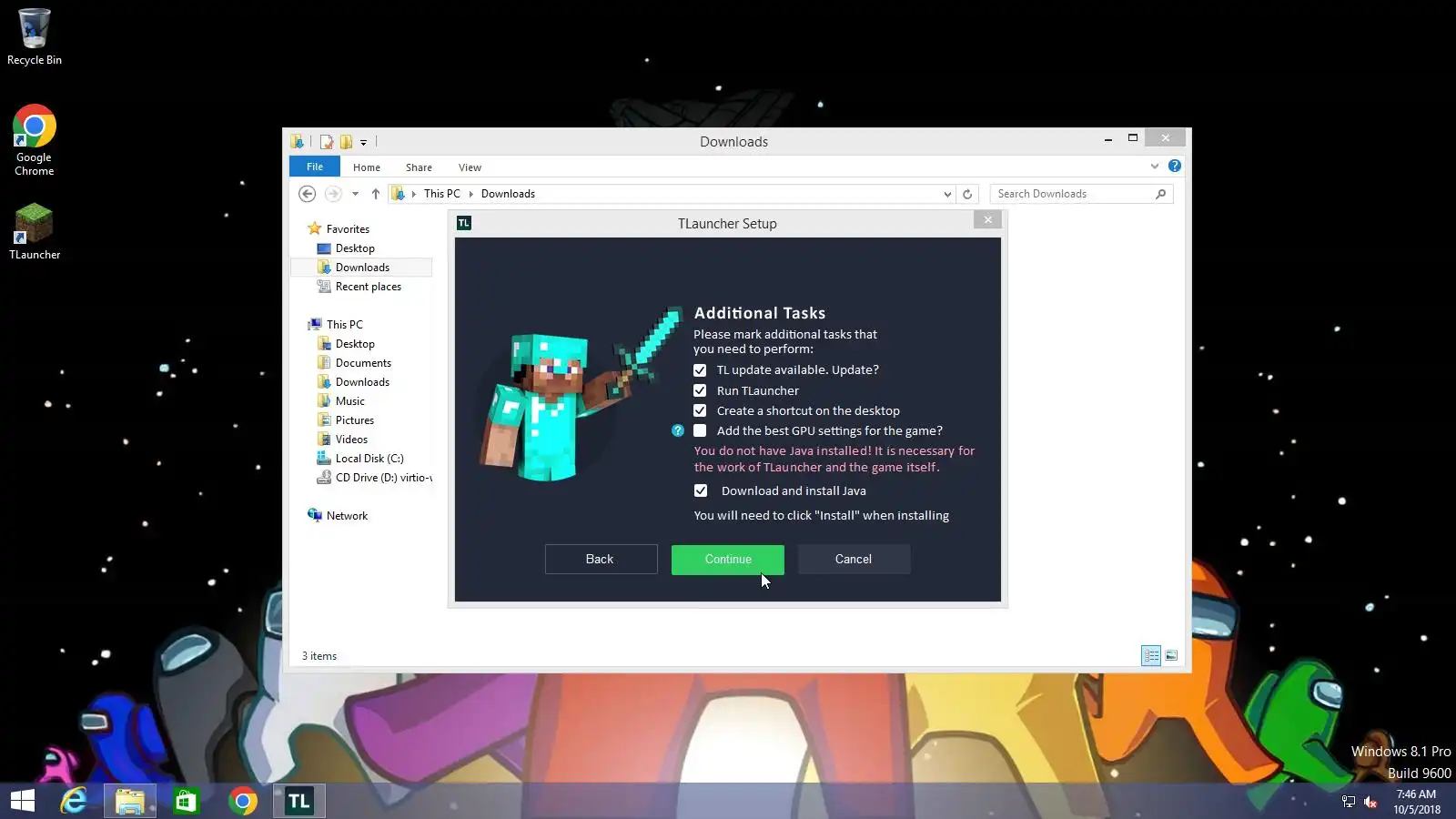Go up one folder level in Explorer
This screenshot has width=1456, height=819.
[375, 194]
